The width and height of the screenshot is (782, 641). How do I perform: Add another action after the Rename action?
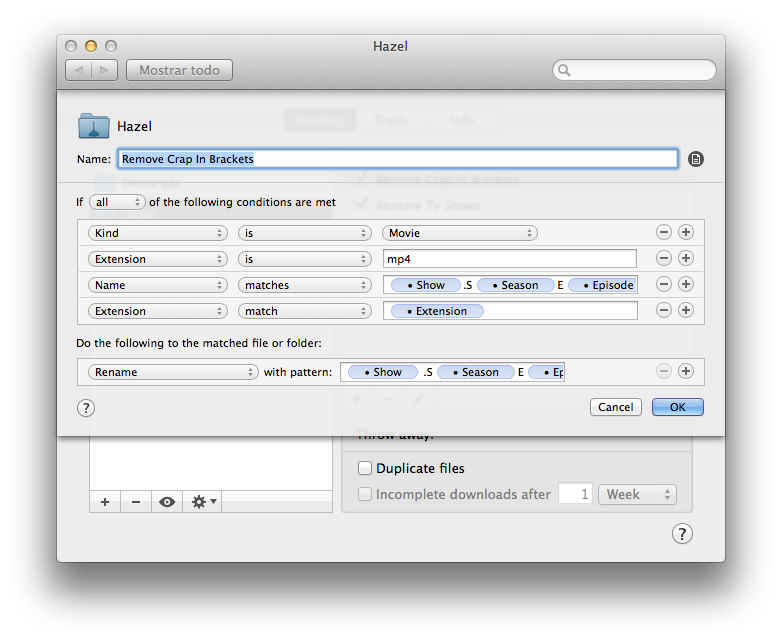pyautogui.click(x=686, y=371)
